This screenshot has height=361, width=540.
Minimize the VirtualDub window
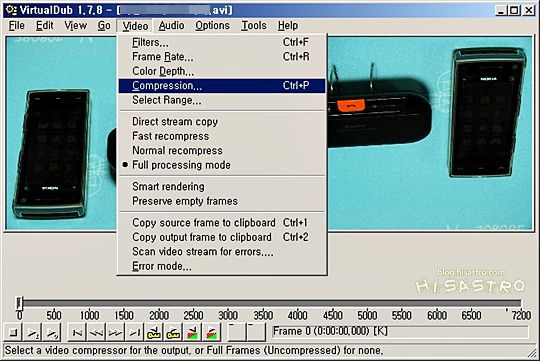click(x=501, y=10)
